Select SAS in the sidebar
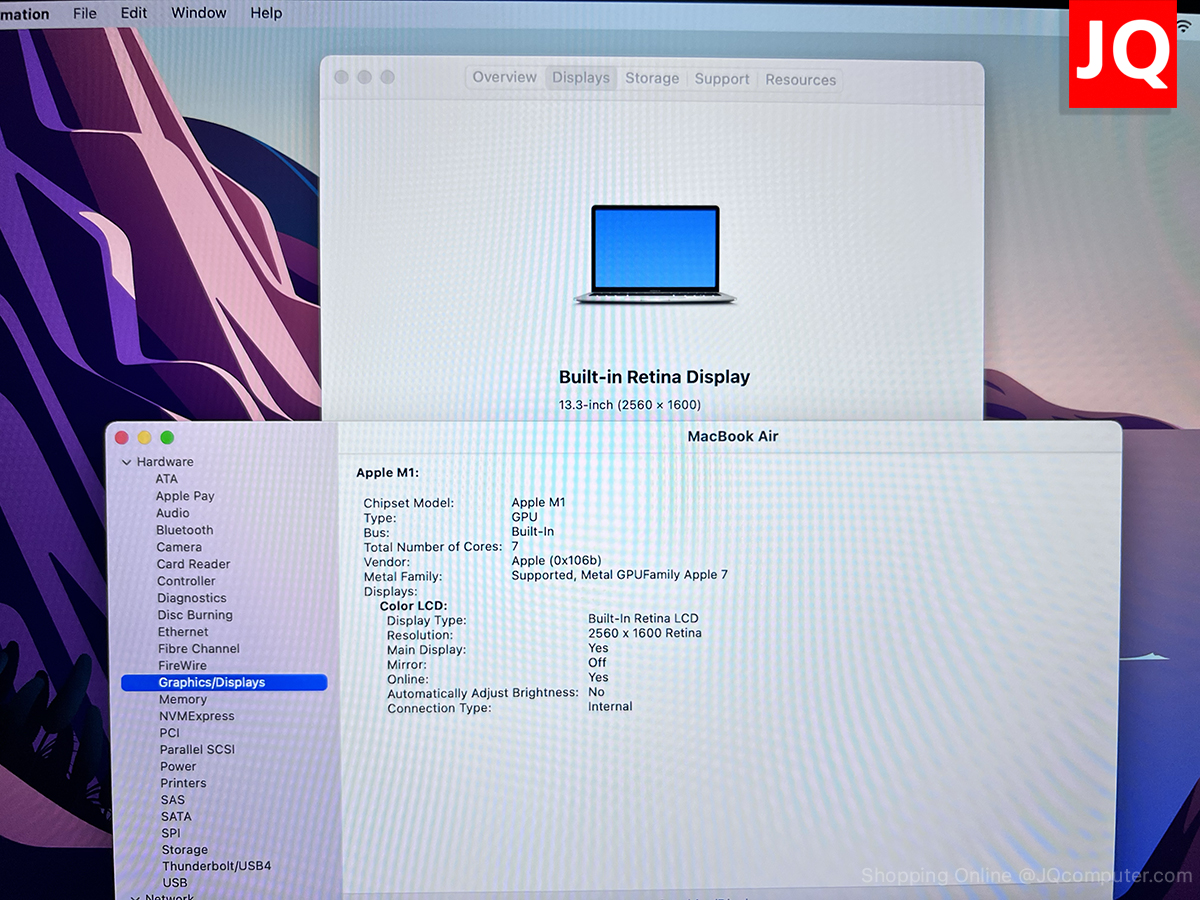 click(173, 800)
